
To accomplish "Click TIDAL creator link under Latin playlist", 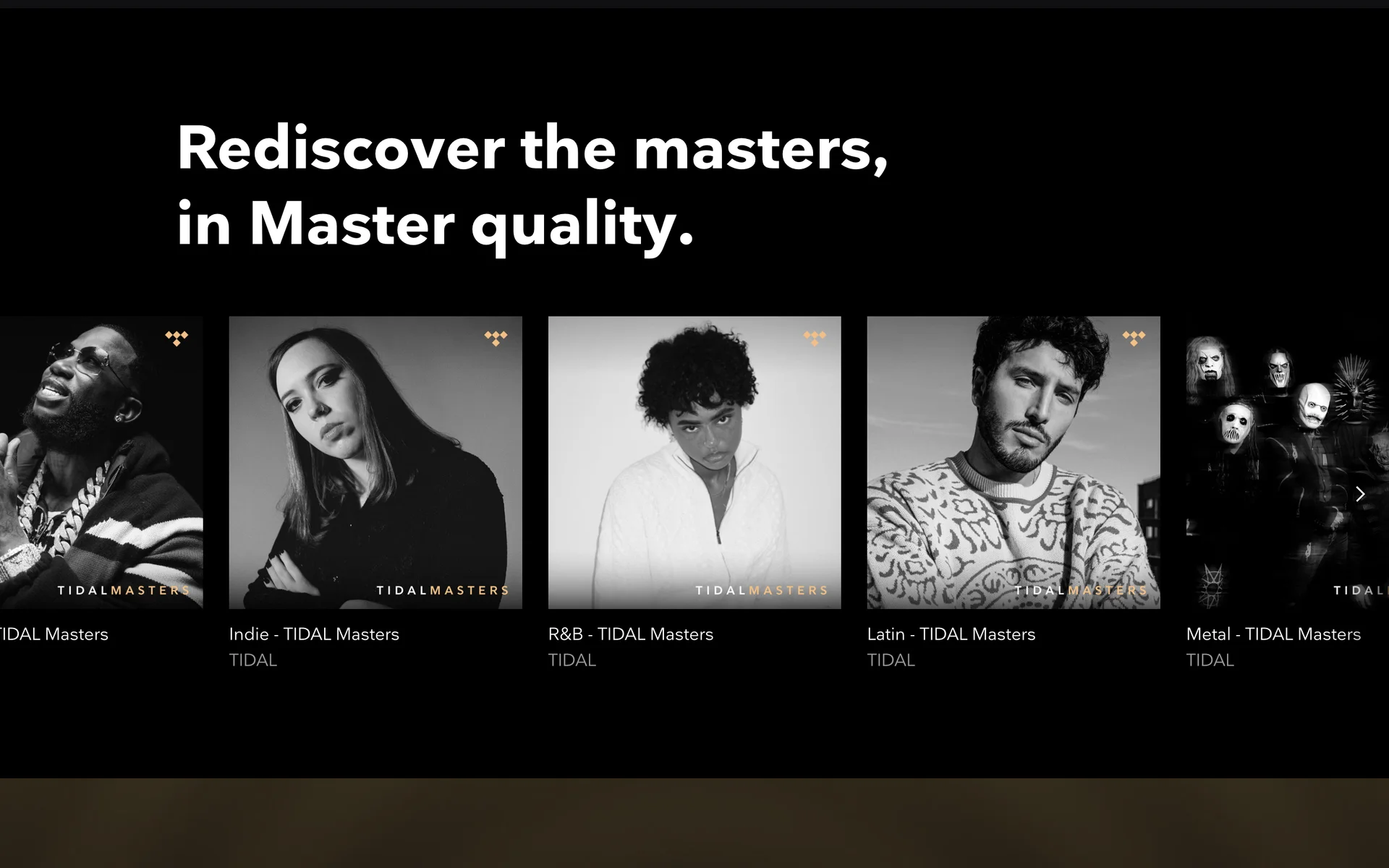I will (x=891, y=660).
